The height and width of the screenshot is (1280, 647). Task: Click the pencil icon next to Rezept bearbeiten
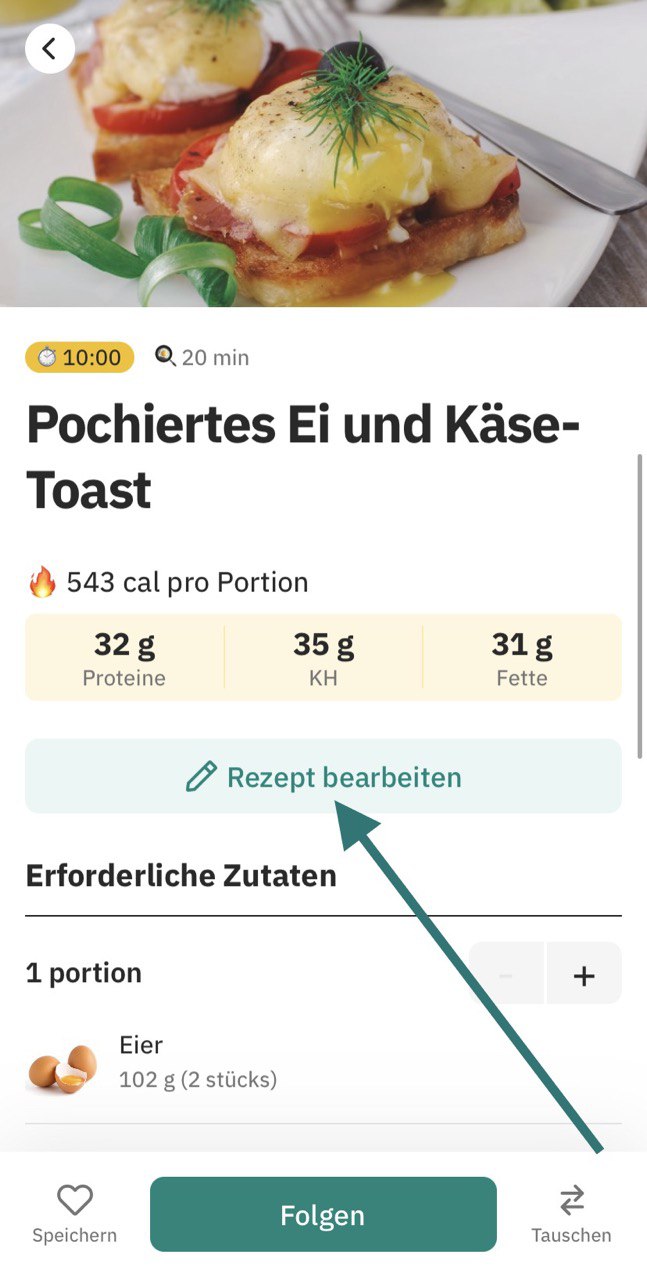(201, 777)
